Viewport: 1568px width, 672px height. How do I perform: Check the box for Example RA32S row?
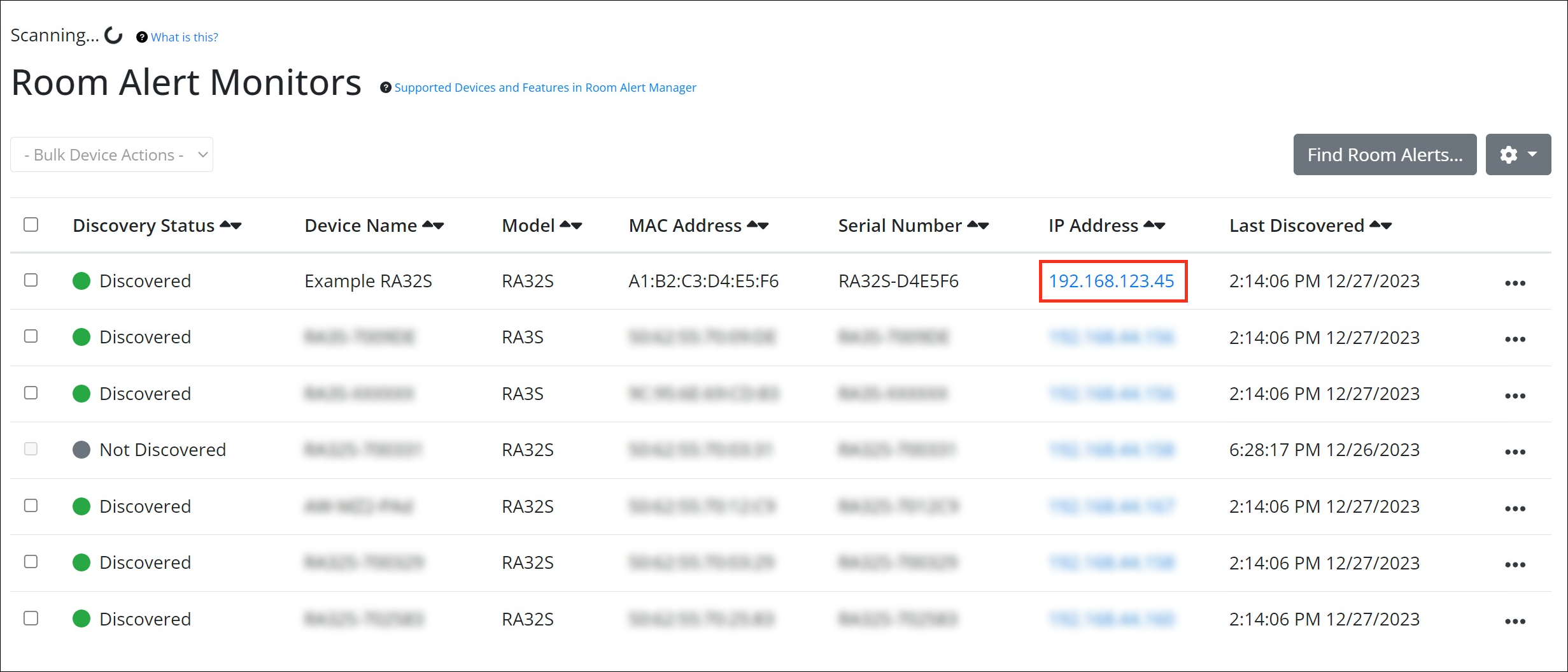(x=31, y=280)
